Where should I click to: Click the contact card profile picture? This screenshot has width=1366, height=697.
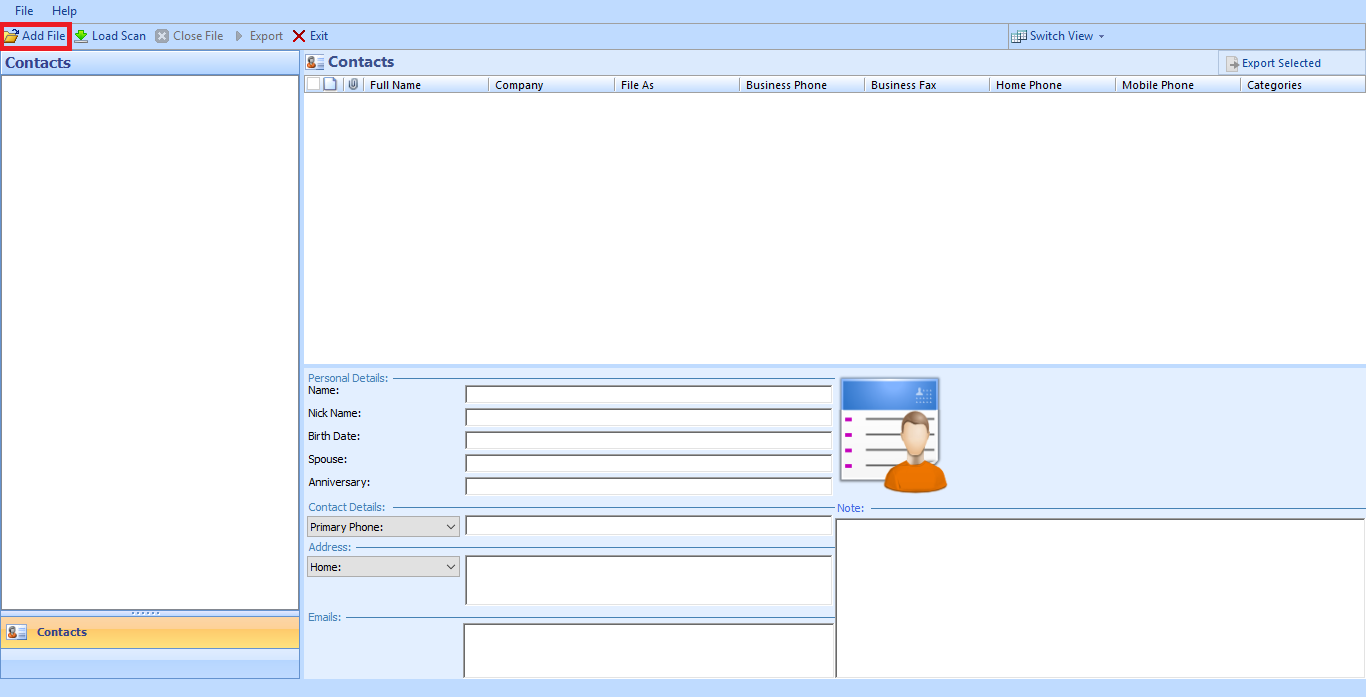[893, 435]
